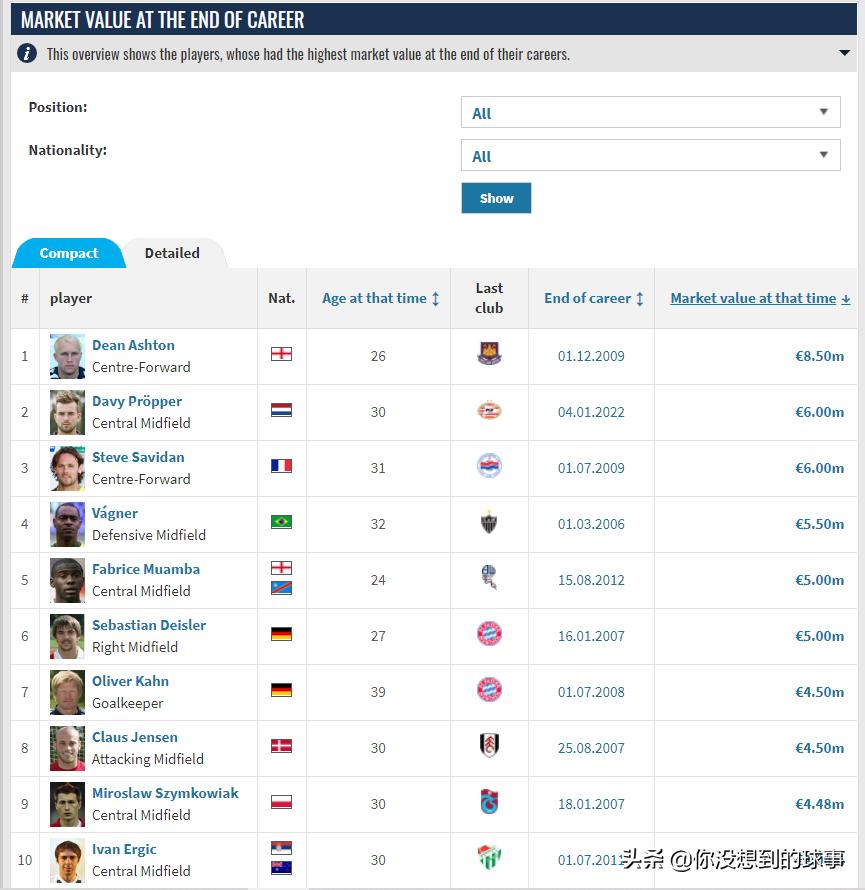This screenshot has width=865, height=890.
Task: Click Serbia flag in Ergic row
Action: (282, 848)
